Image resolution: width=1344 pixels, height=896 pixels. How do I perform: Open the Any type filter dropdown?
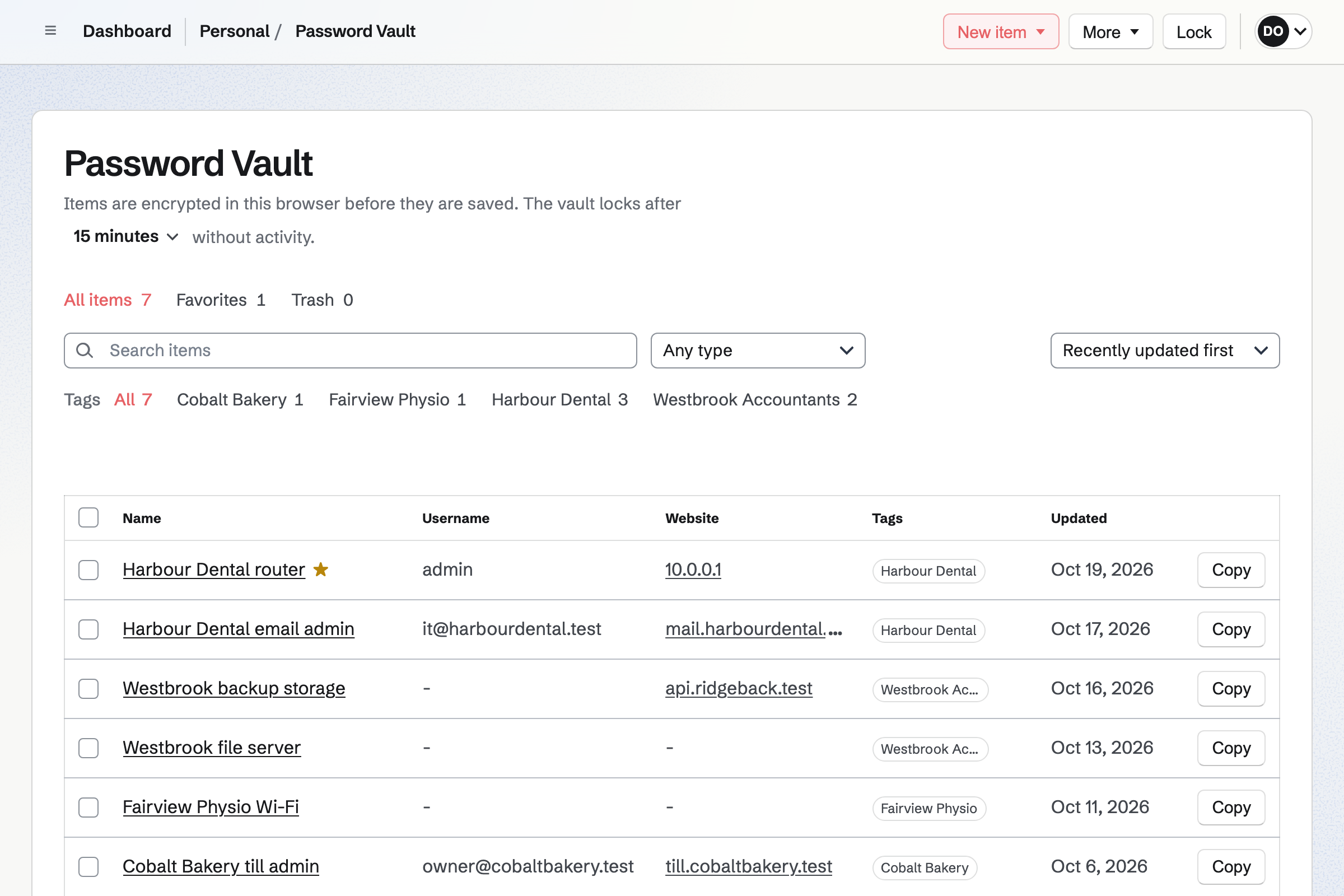click(758, 351)
